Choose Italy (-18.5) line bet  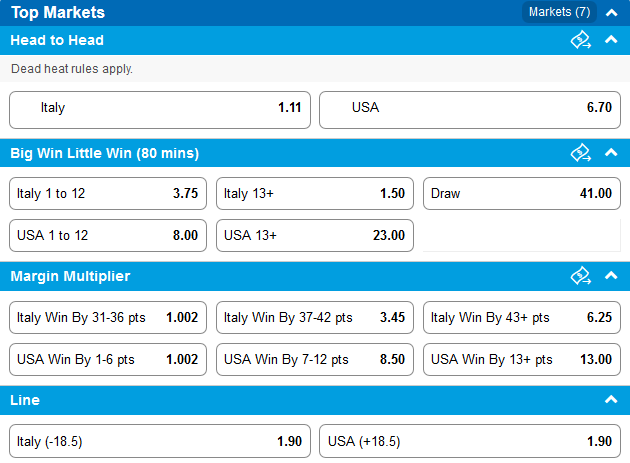[160, 441]
